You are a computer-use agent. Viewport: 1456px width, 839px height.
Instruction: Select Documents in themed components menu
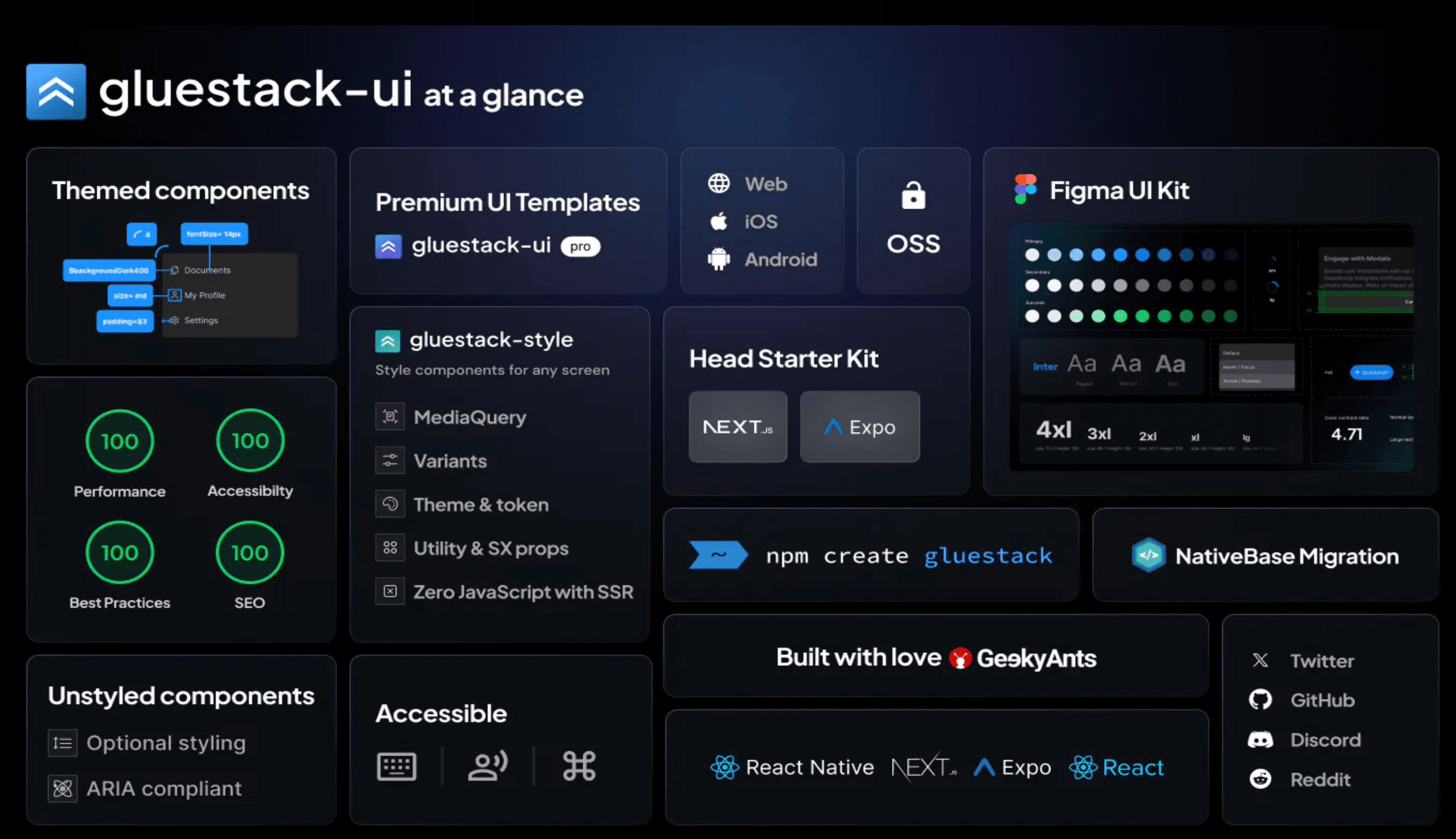207,270
